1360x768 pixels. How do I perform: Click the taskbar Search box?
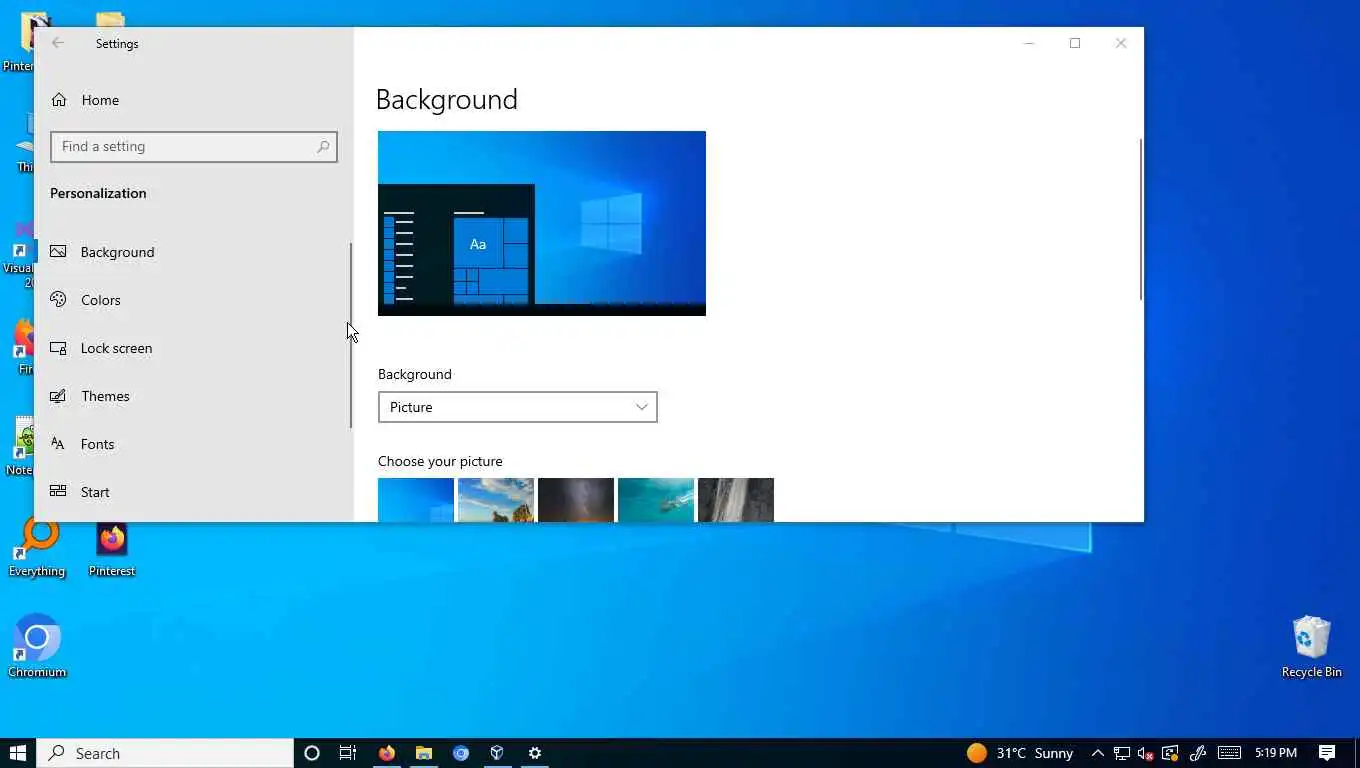pyautogui.click(x=166, y=753)
